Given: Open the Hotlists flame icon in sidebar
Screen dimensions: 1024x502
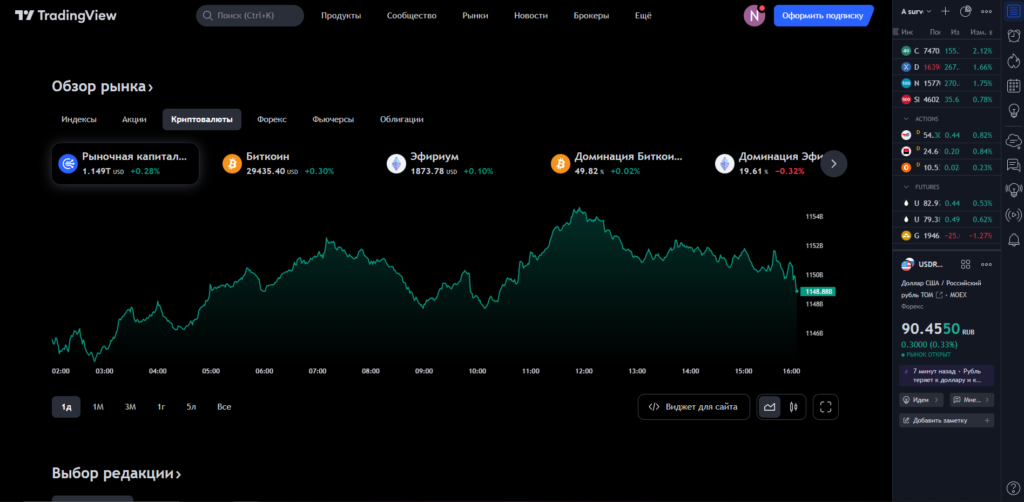Looking at the screenshot, I should (x=1012, y=60).
